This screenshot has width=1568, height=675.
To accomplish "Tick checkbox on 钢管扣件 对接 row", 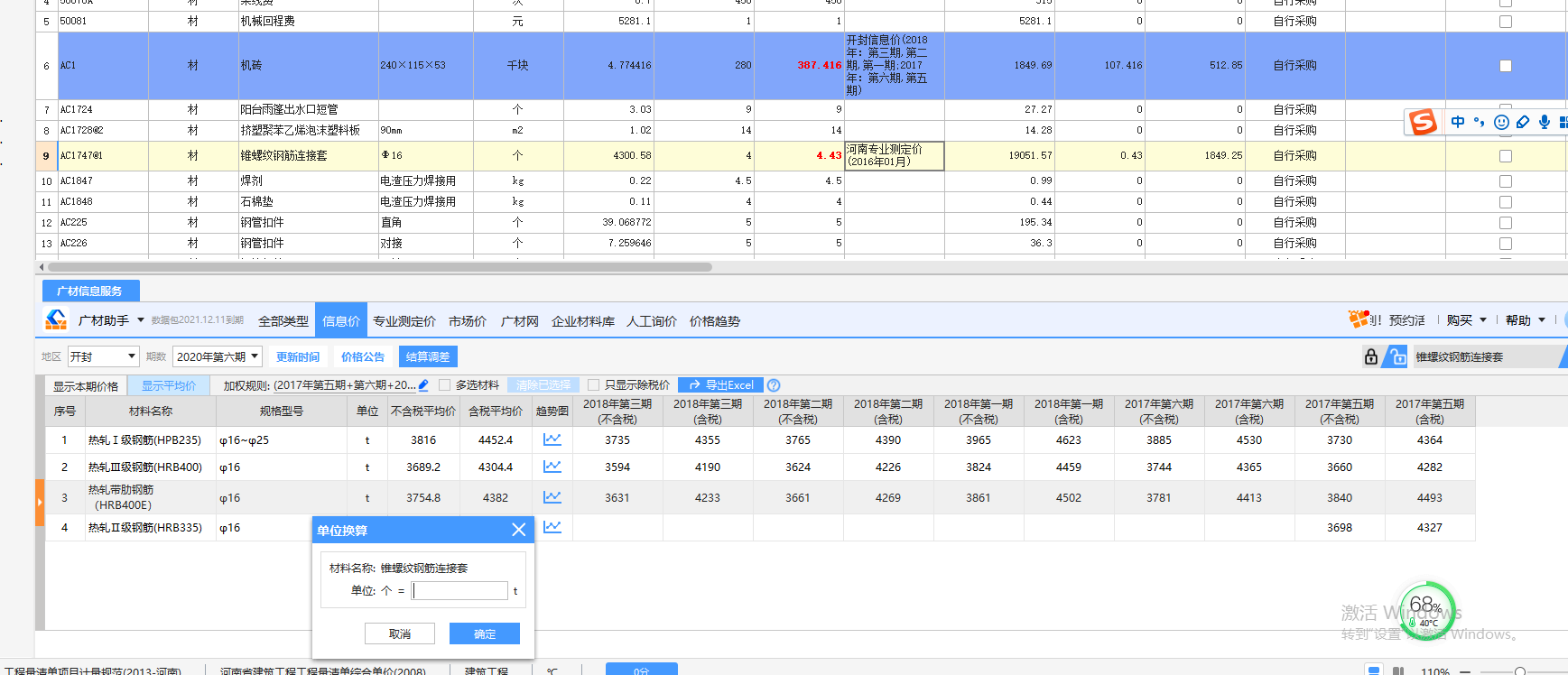I will point(1505,244).
